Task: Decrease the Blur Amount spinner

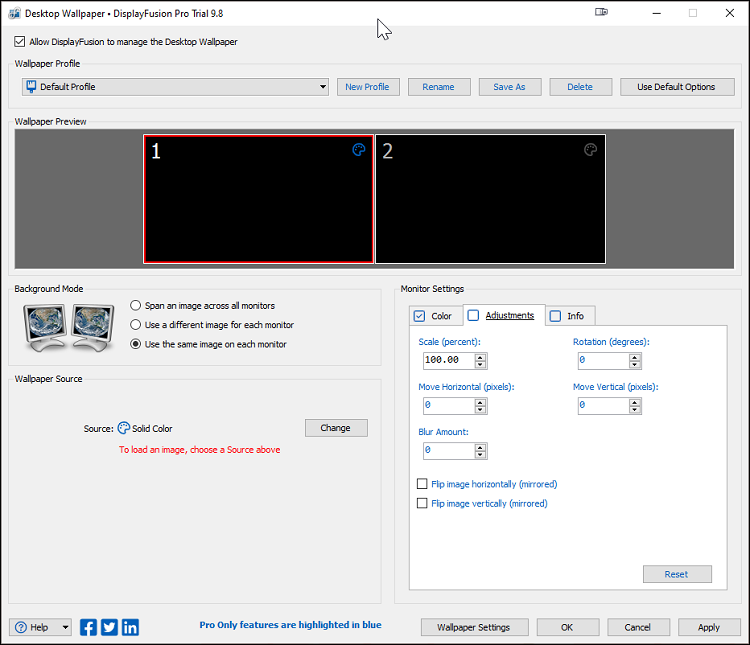Action: coord(480,454)
